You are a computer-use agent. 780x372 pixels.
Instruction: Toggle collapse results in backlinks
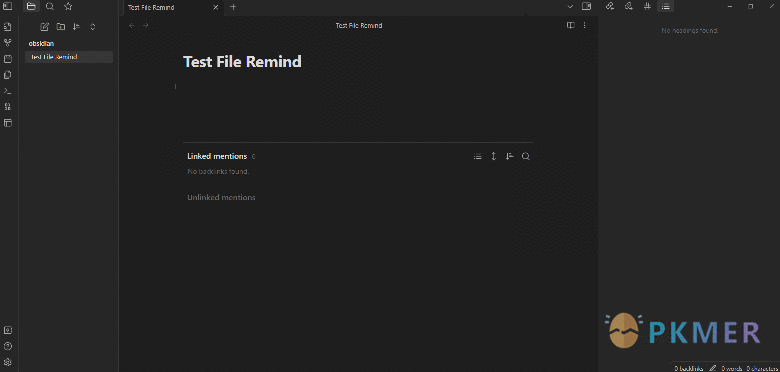pos(478,156)
